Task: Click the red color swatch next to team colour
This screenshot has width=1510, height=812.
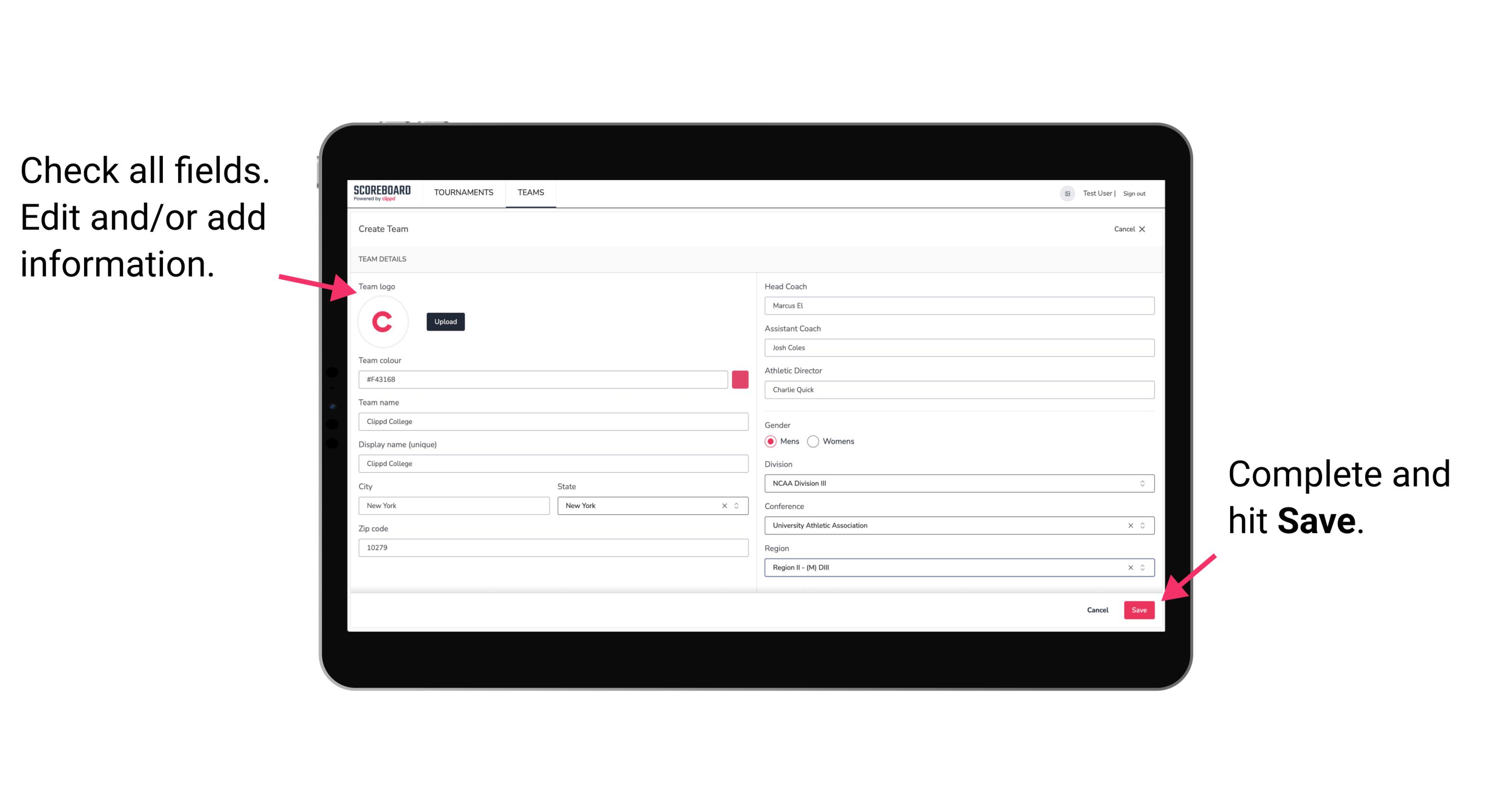Action: [x=740, y=379]
